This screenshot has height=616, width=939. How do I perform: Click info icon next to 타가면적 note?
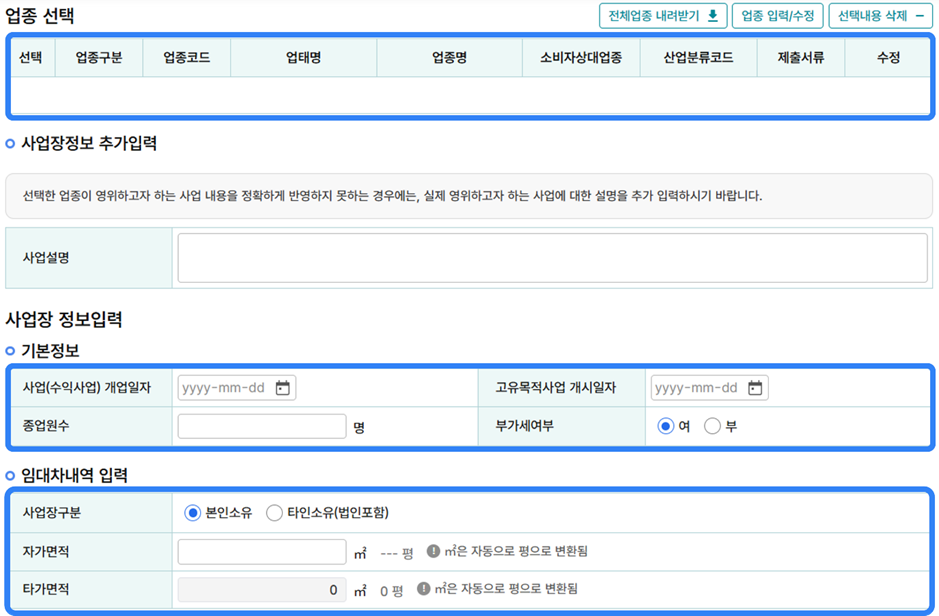coord(424,589)
